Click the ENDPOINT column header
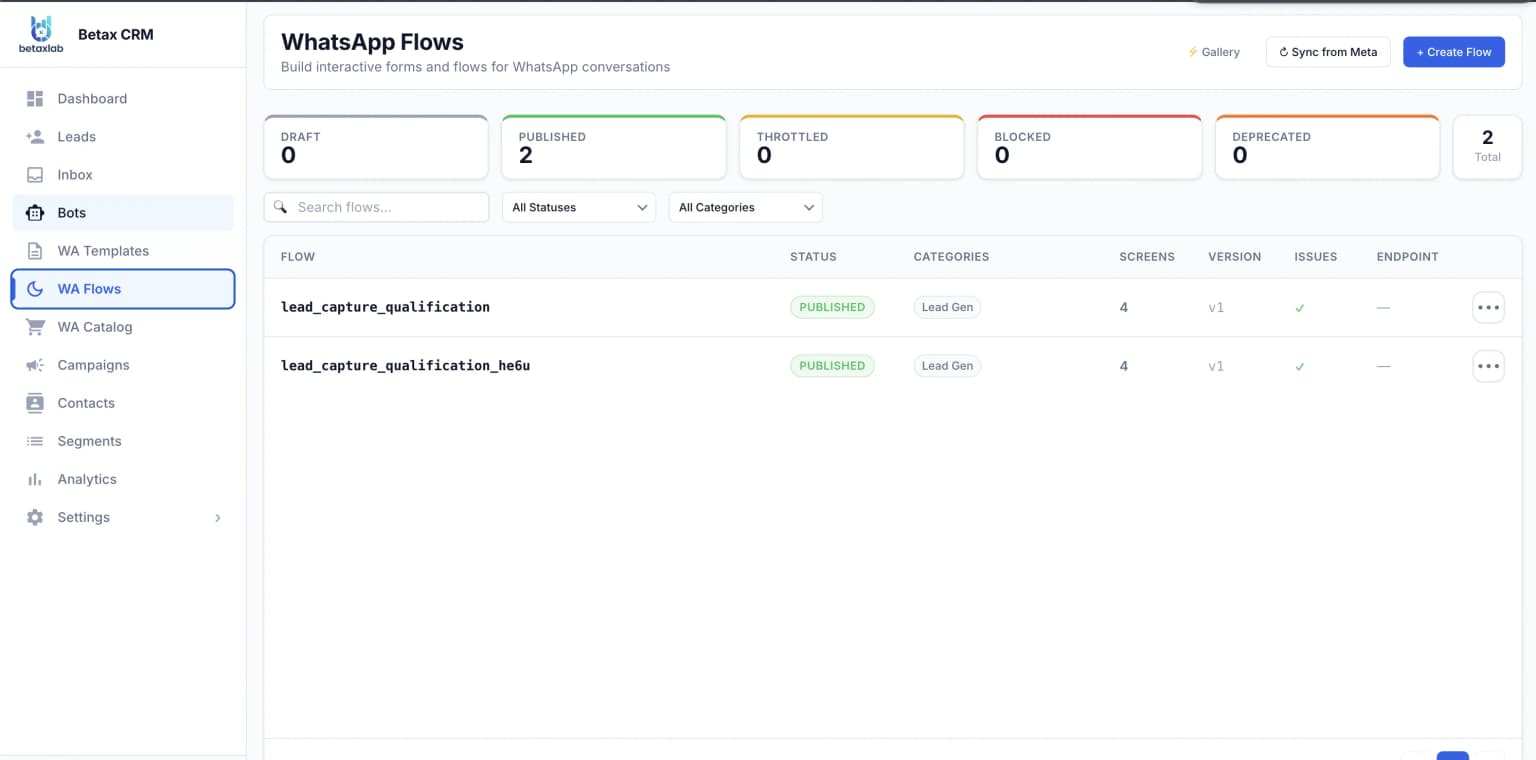 tap(1407, 257)
